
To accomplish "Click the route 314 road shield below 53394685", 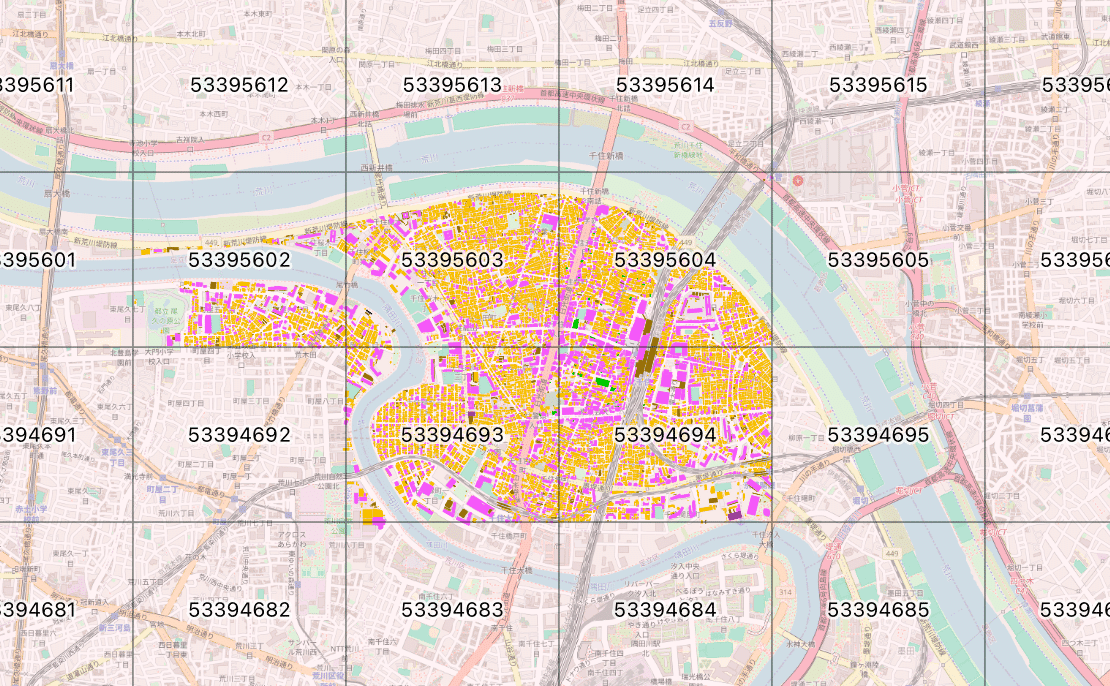I will [785, 592].
